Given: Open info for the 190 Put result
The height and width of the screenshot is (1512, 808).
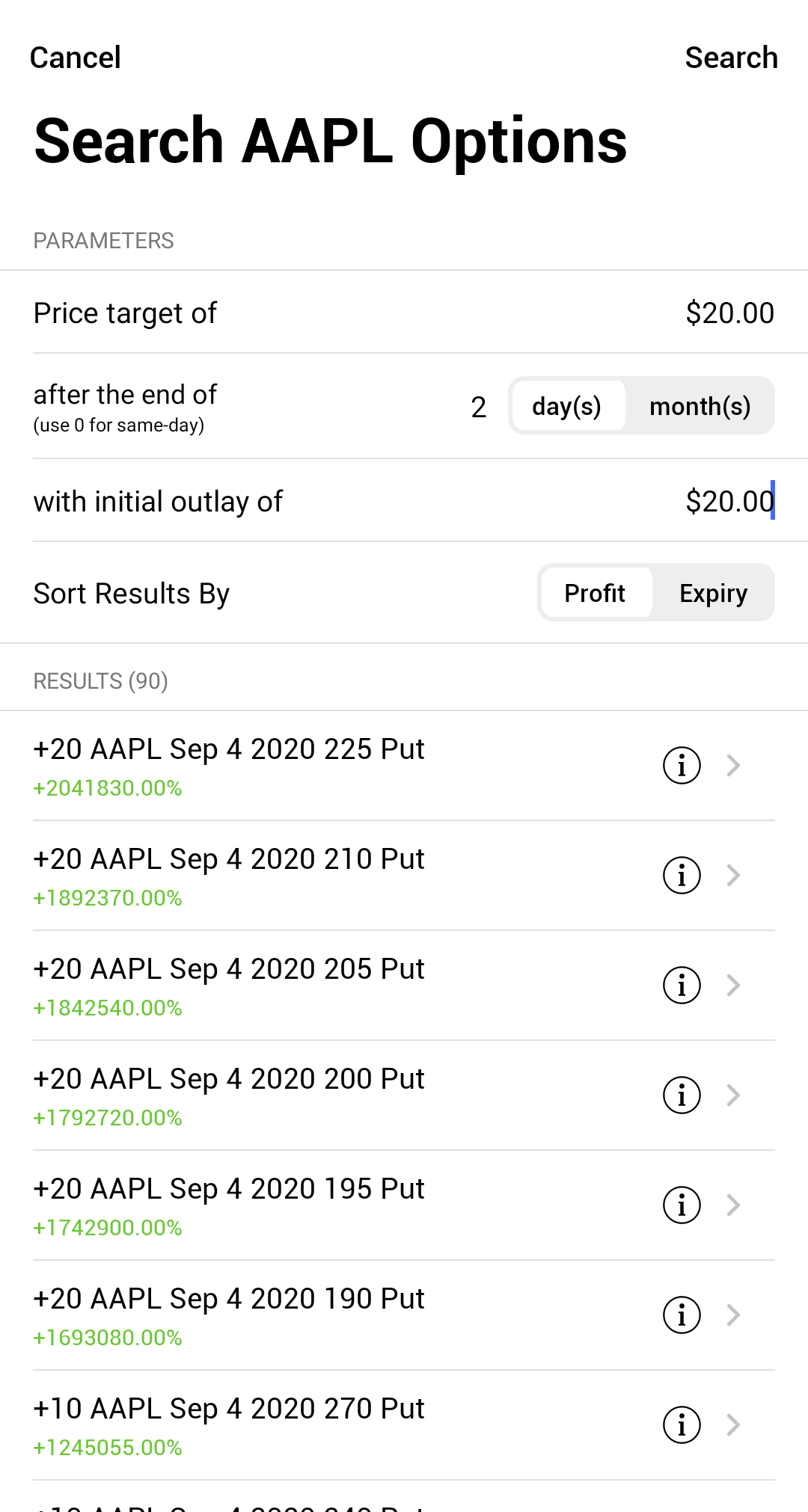Looking at the screenshot, I should pos(682,1315).
